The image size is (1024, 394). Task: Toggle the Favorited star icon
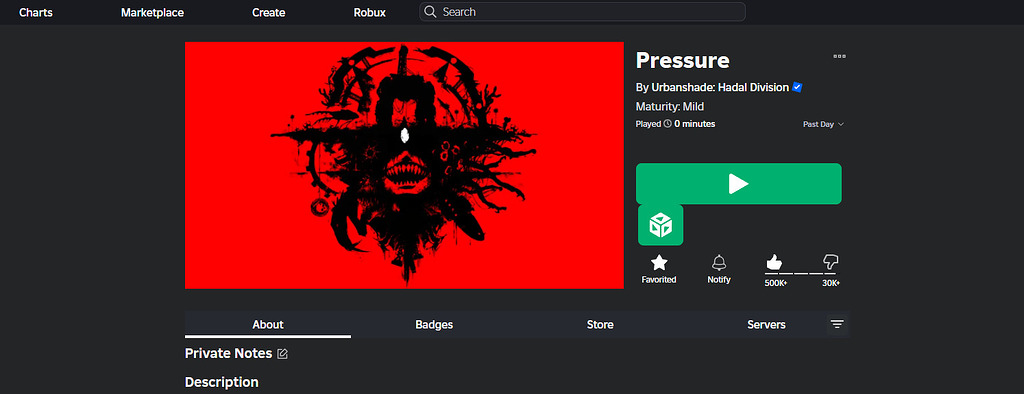click(x=659, y=263)
